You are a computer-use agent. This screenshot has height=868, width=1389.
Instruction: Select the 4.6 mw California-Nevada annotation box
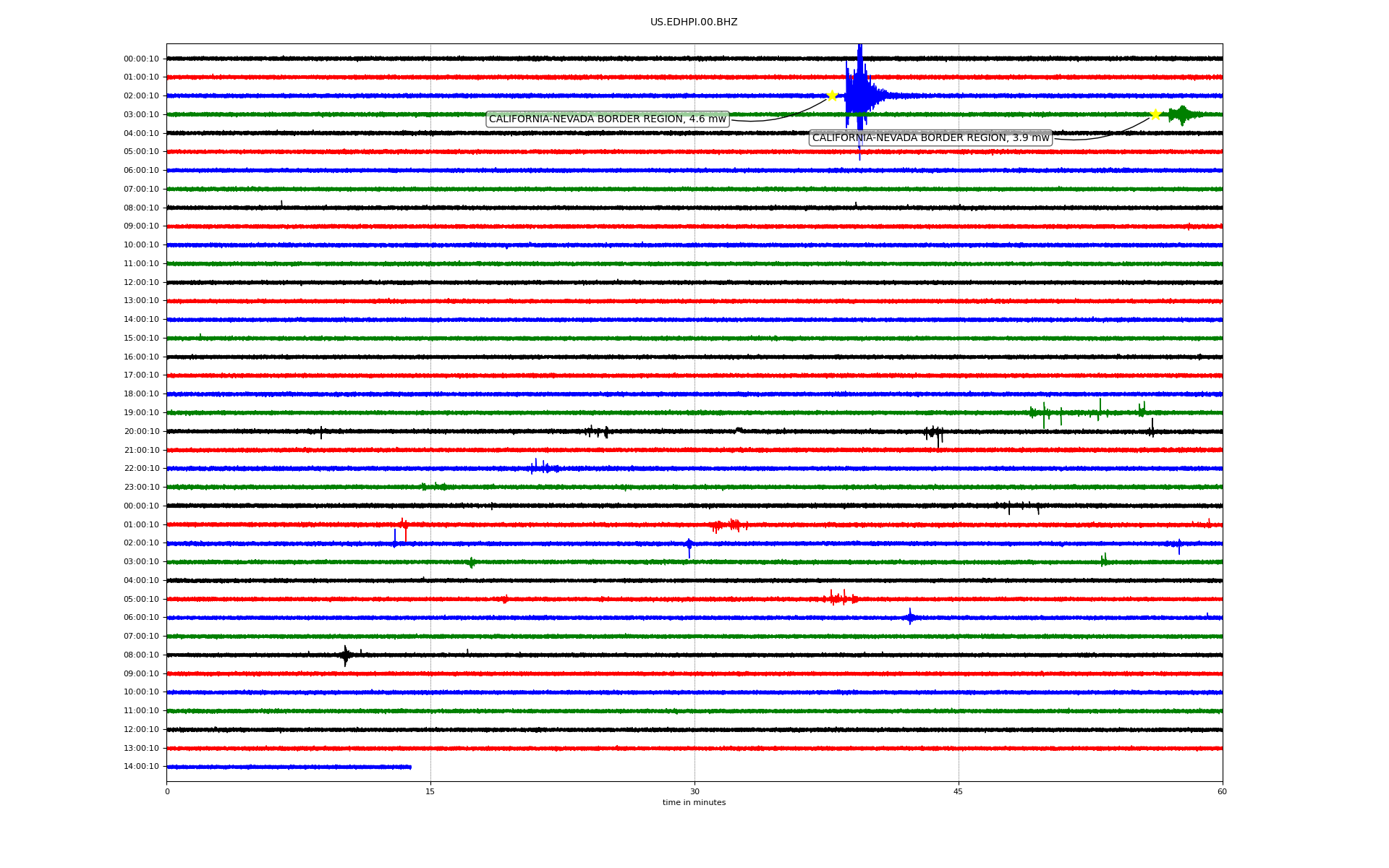(x=608, y=119)
